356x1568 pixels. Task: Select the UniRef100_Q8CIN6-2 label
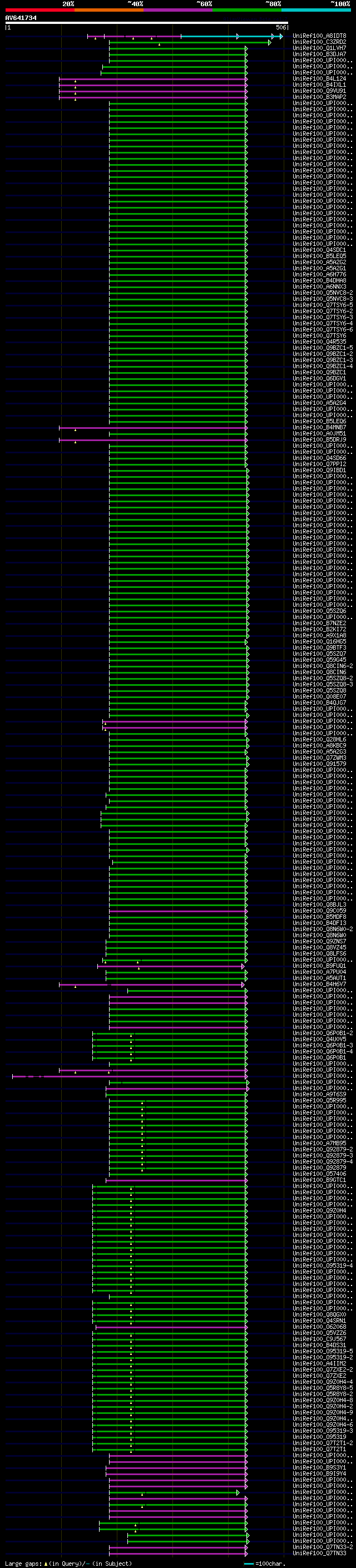(x=323, y=666)
